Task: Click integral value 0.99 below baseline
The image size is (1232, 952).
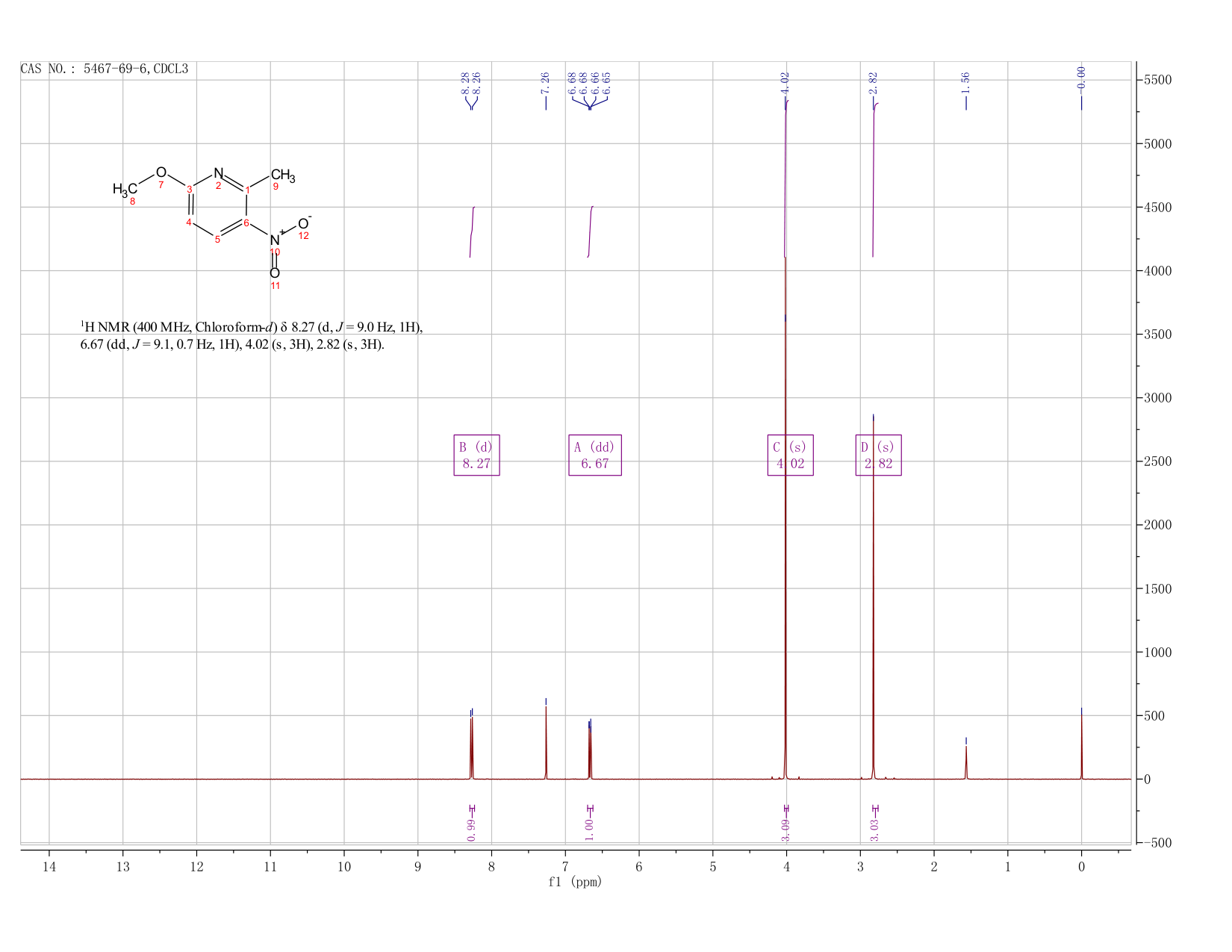Action: pos(471,829)
